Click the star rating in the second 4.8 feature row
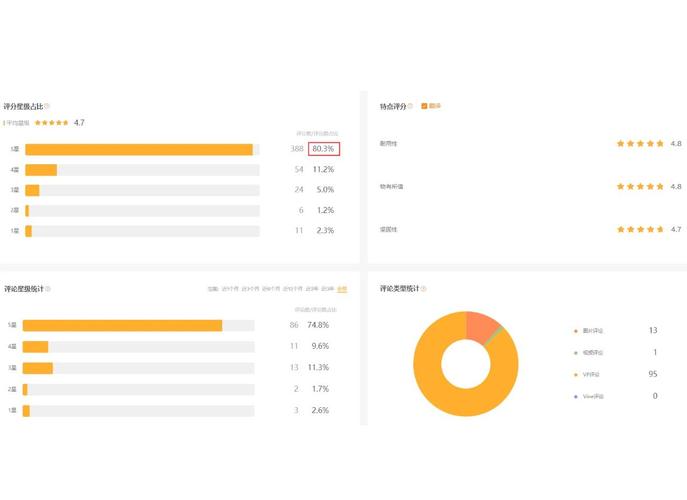 tap(640, 186)
